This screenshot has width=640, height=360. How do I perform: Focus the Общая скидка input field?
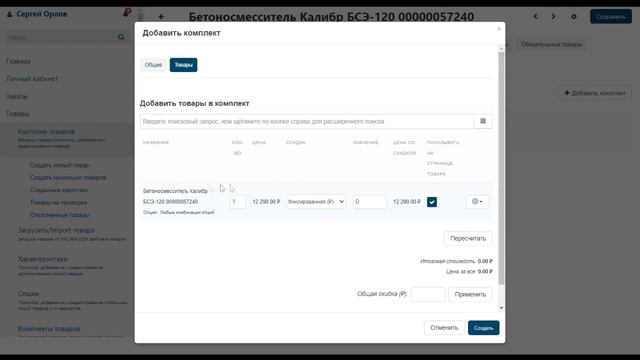tap(428, 294)
